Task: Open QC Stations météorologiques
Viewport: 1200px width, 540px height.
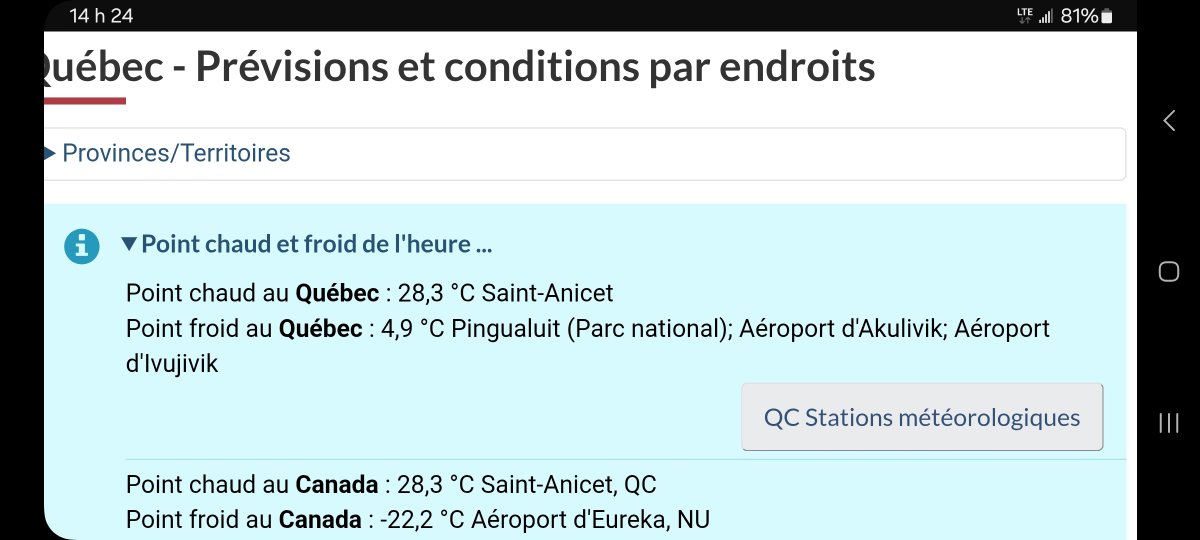Action: [x=921, y=417]
